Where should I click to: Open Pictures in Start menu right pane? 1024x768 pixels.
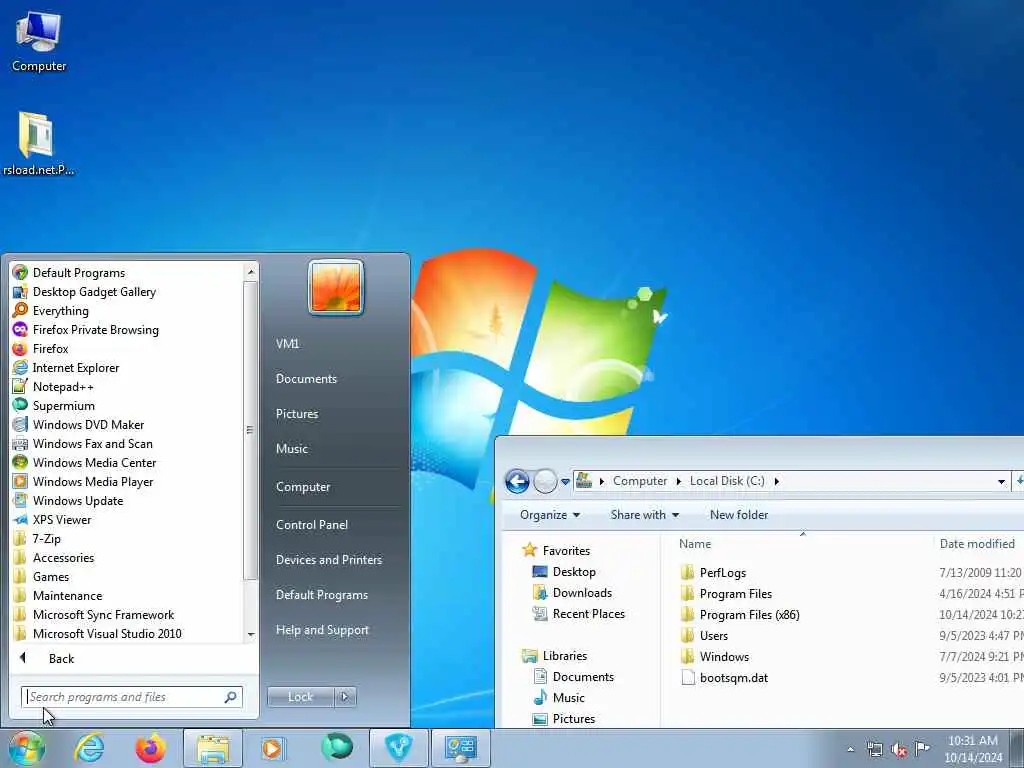coord(297,414)
